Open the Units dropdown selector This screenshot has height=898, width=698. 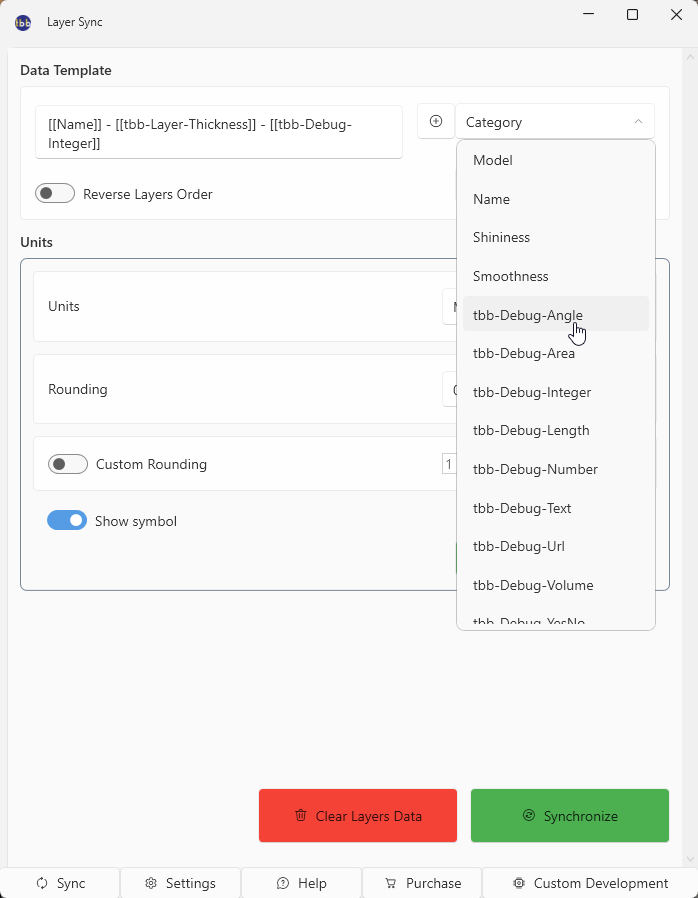pyautogui.click(x=449, y=306)
